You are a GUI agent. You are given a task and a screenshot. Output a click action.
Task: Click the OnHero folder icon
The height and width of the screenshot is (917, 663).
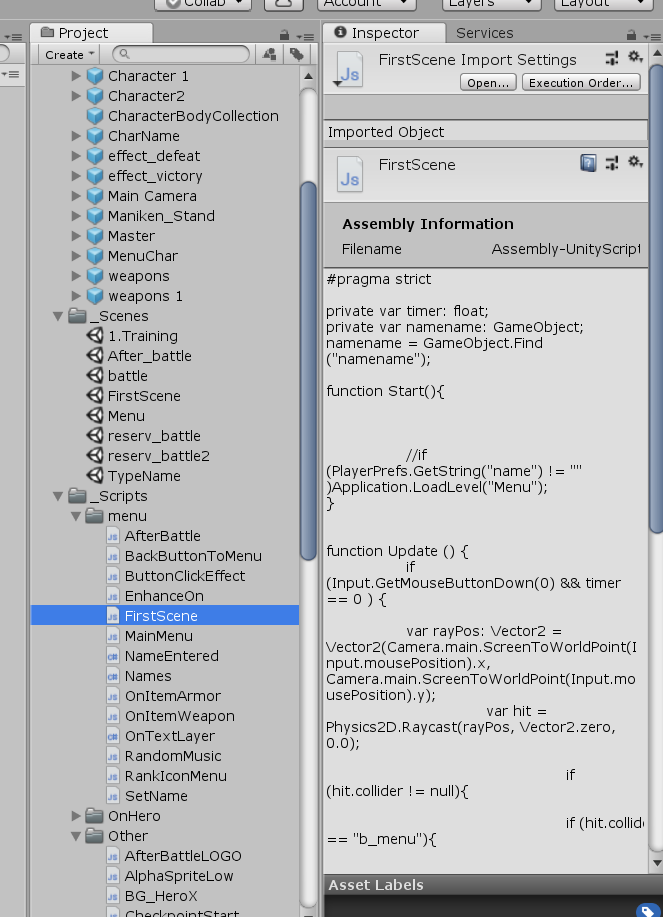(94, 816)
